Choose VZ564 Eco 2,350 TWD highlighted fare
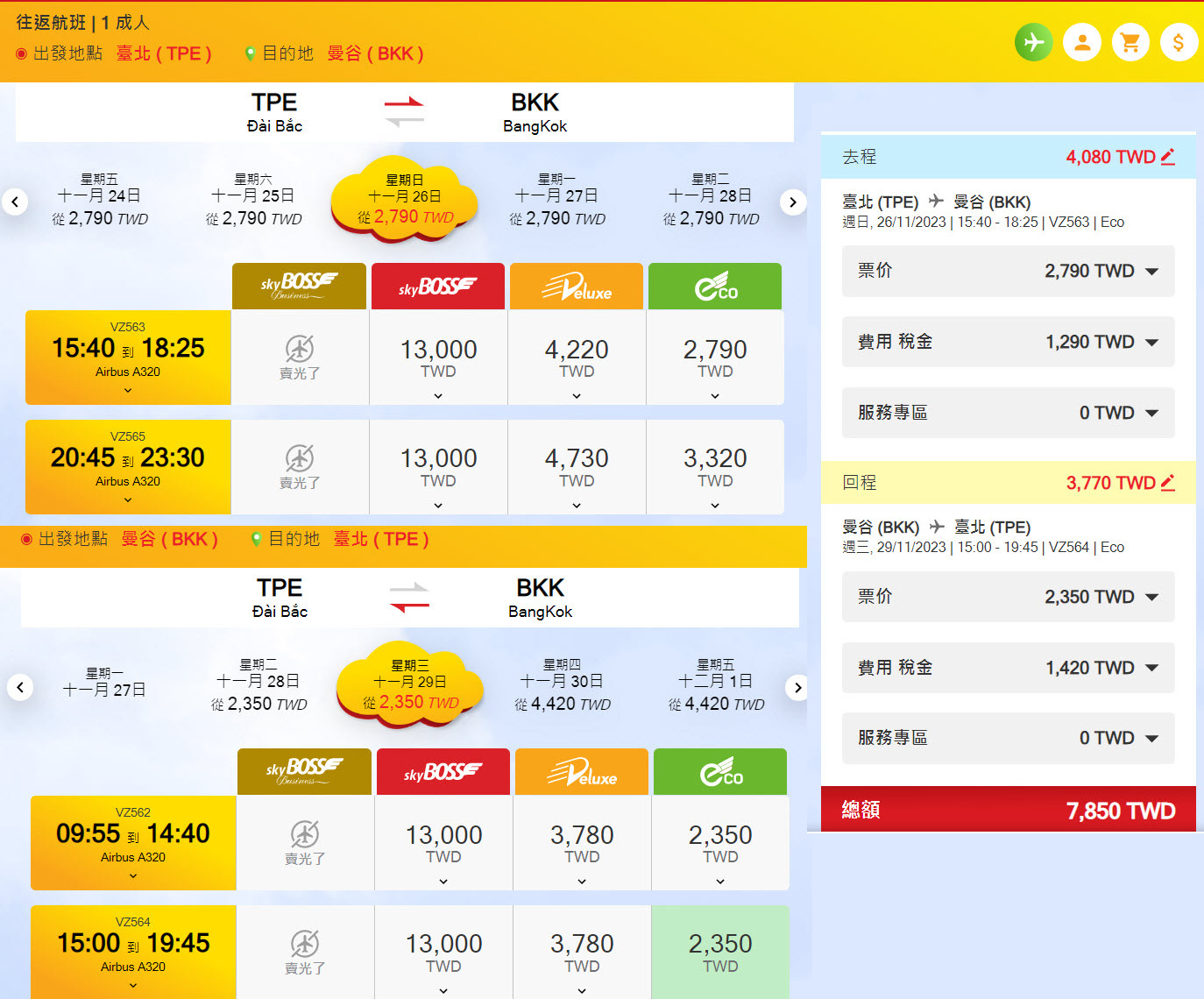1204x999 pixels. 720,953
